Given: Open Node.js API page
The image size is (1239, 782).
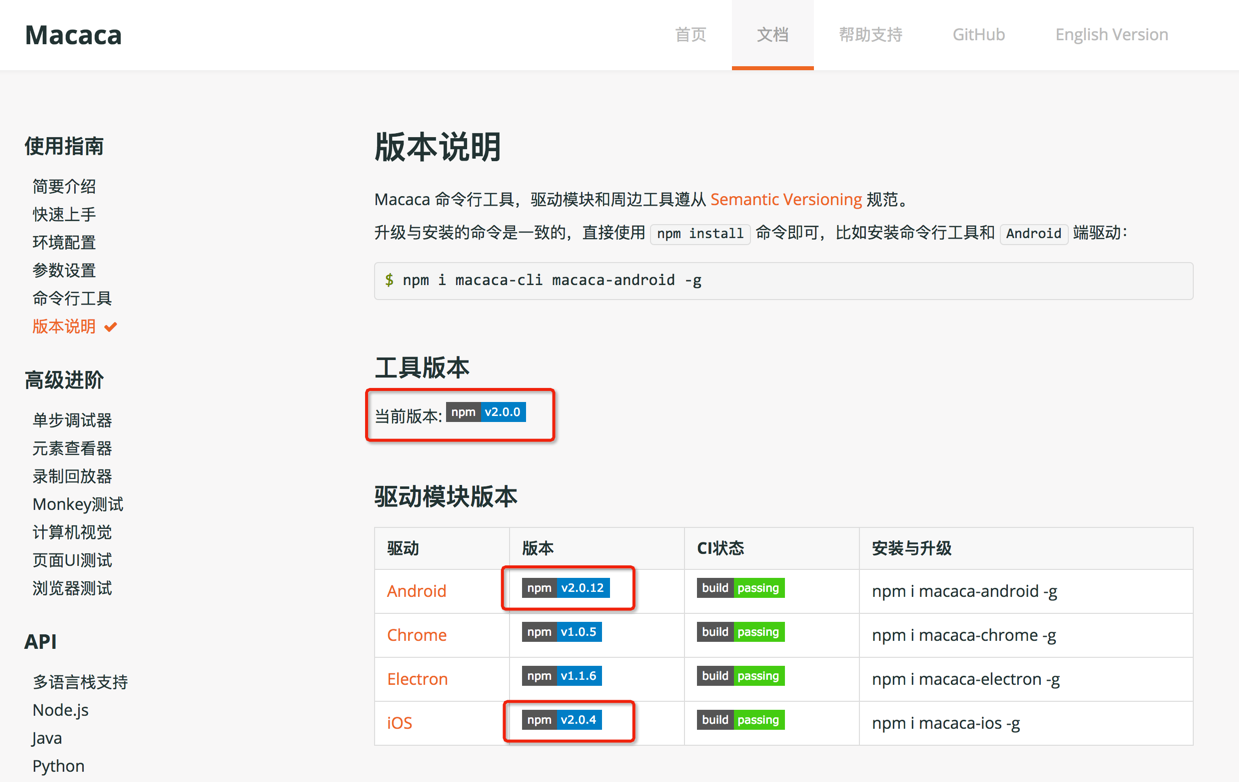Looking at the screenshot, I should tap(60, 710).
